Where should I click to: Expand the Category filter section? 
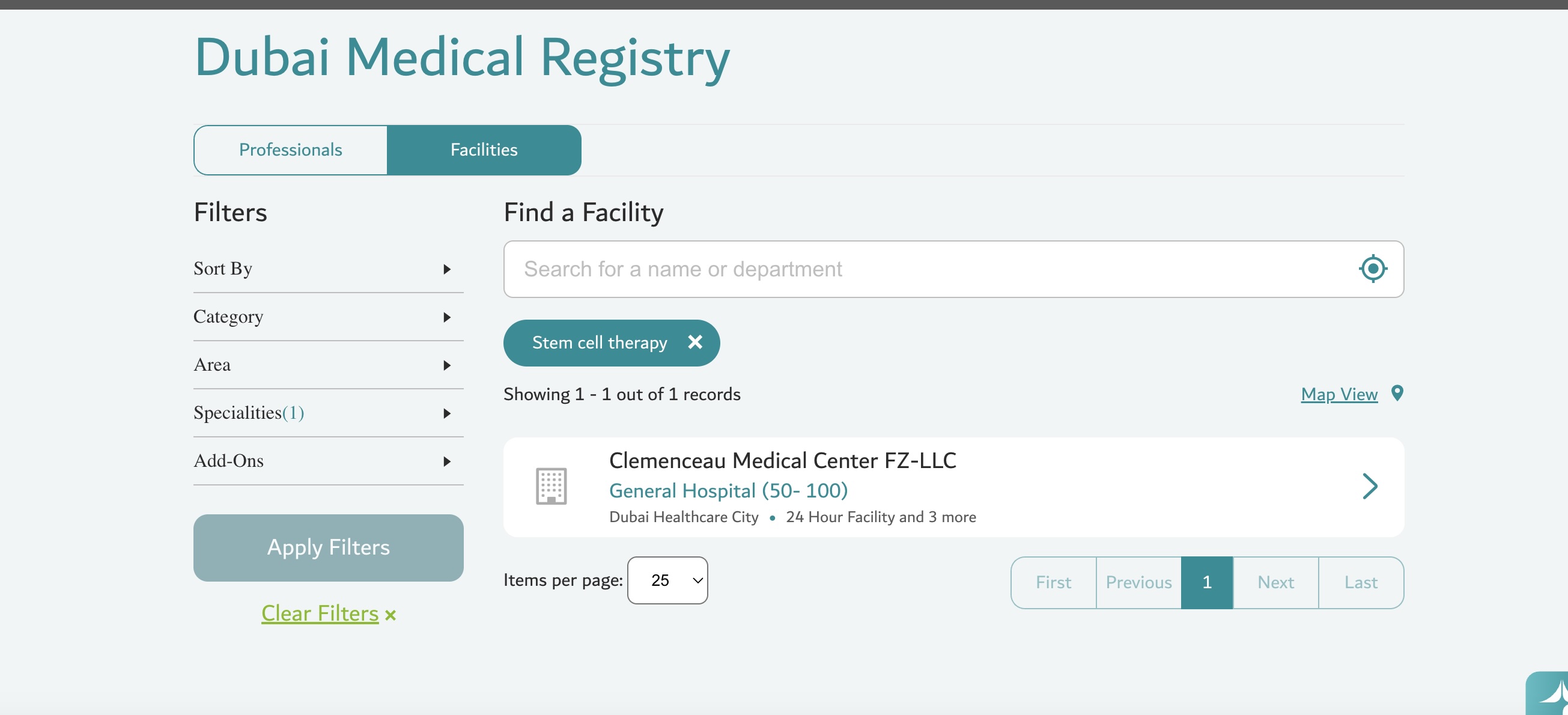pos(328,317)
